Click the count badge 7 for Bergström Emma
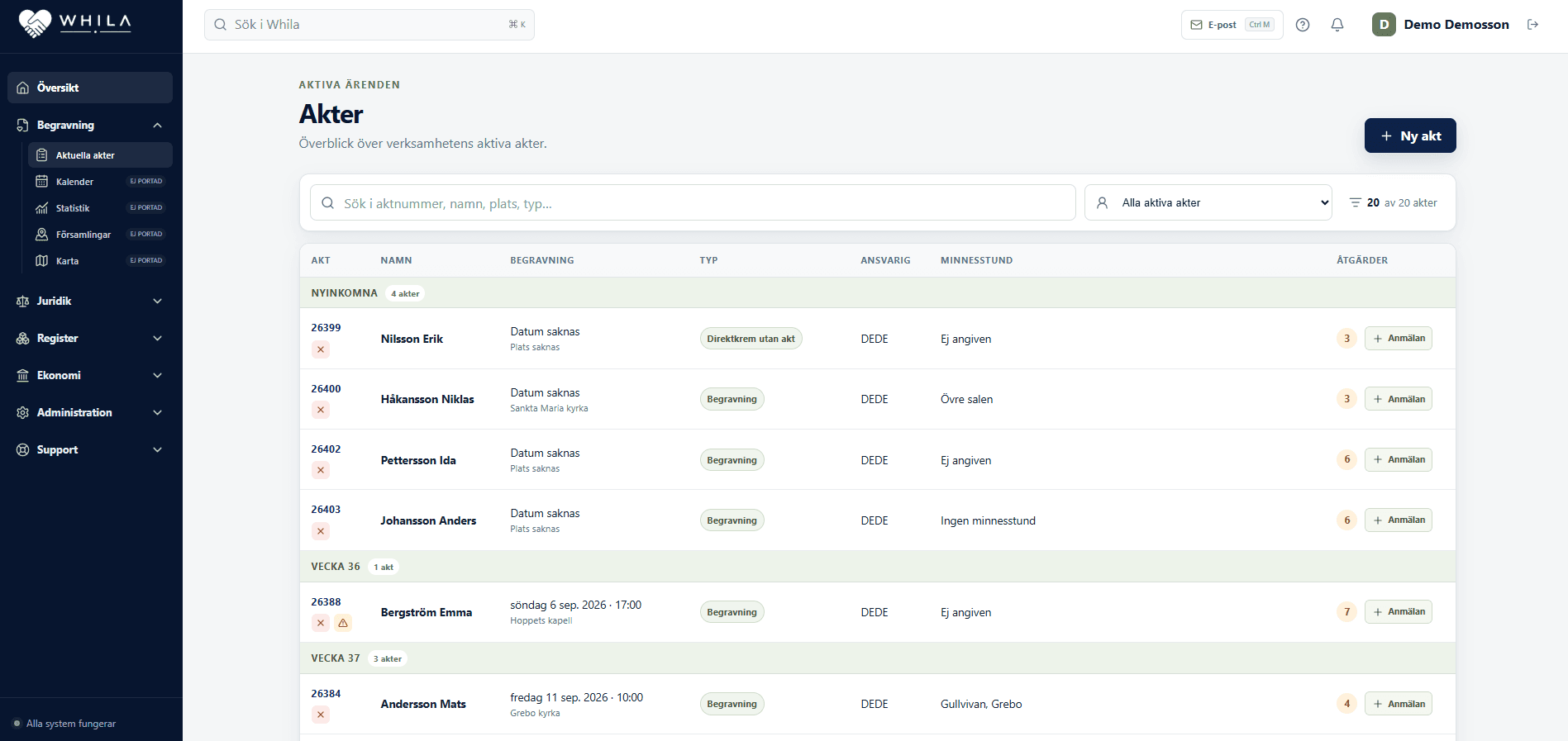1568x741 pixels. [1346, 612]
